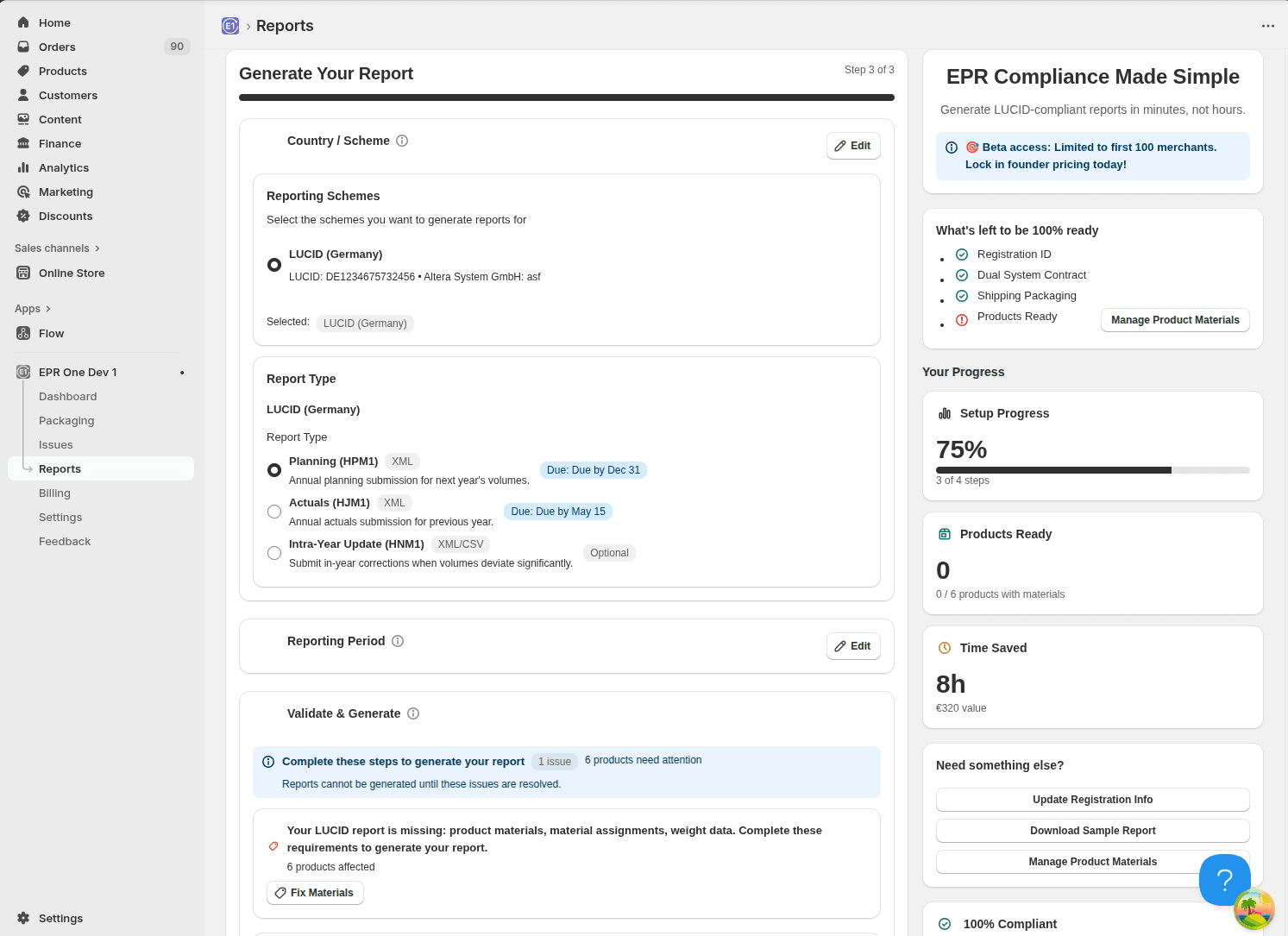Open the Analytics bar chart icon
This screenshot has width=1288, height=936.
(x=23, y=167)
